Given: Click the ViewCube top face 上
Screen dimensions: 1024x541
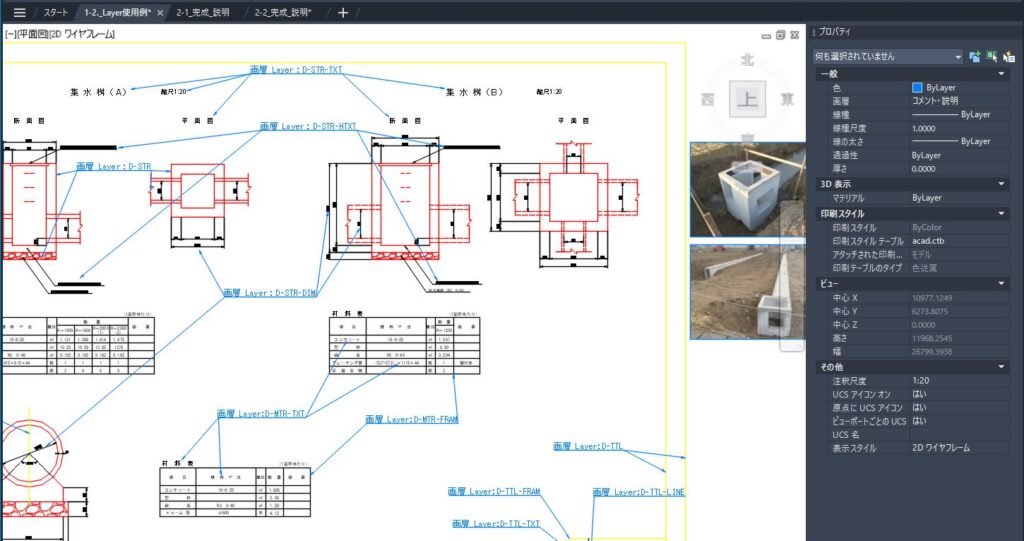Looking at the screenshot, I should tap(746, 98).
